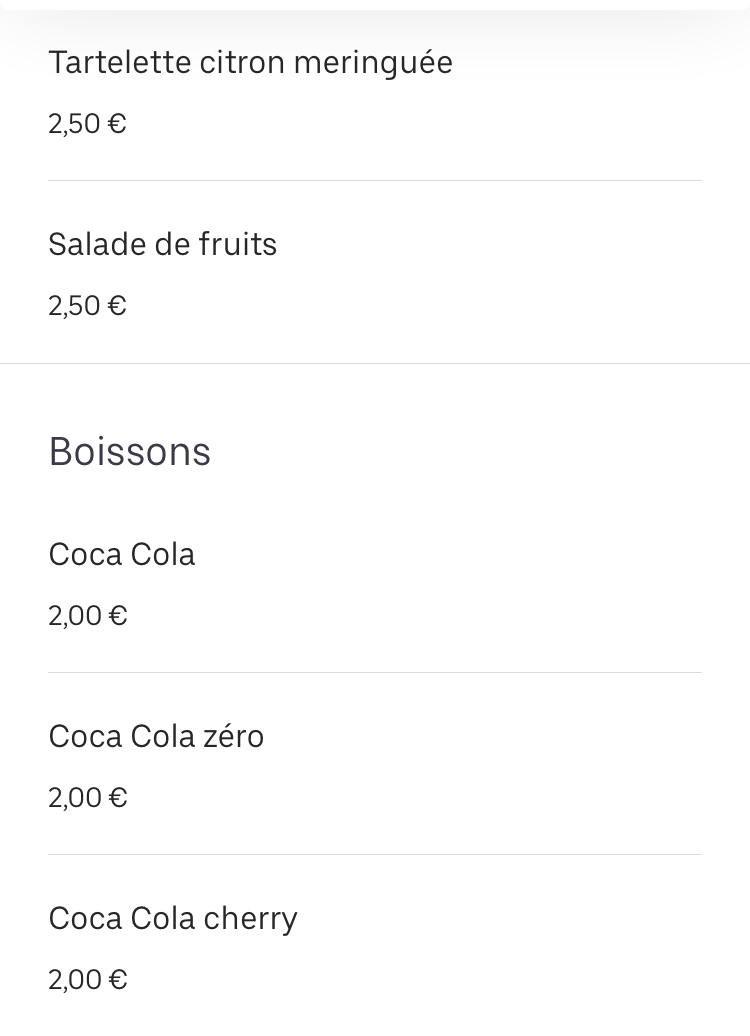Open the Tartelette citron meringuée menu item
This screenshot has width=750, height=1036.
click(375, 92)
